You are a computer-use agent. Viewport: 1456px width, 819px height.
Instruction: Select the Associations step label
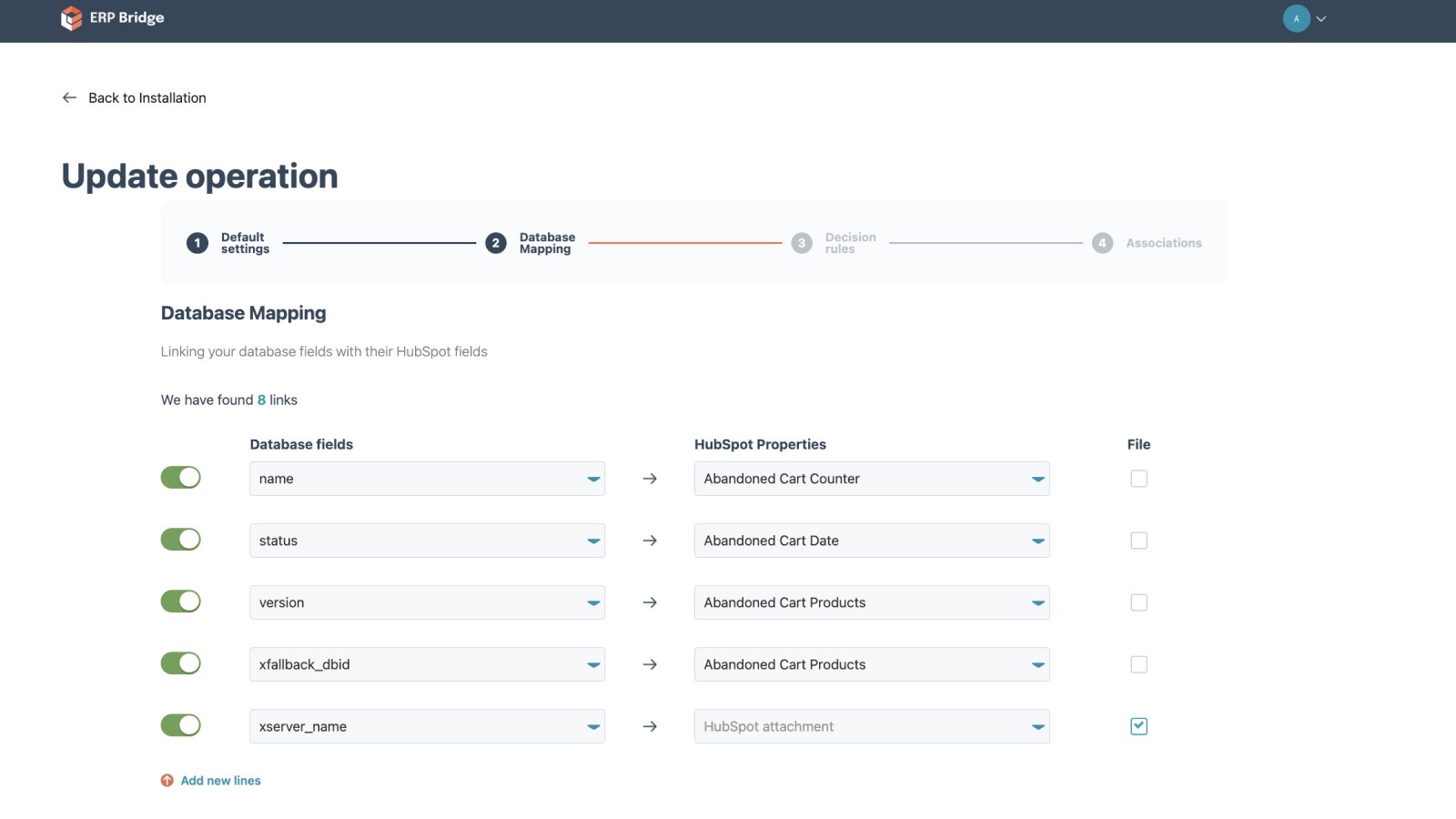[x=1164, y=243]
